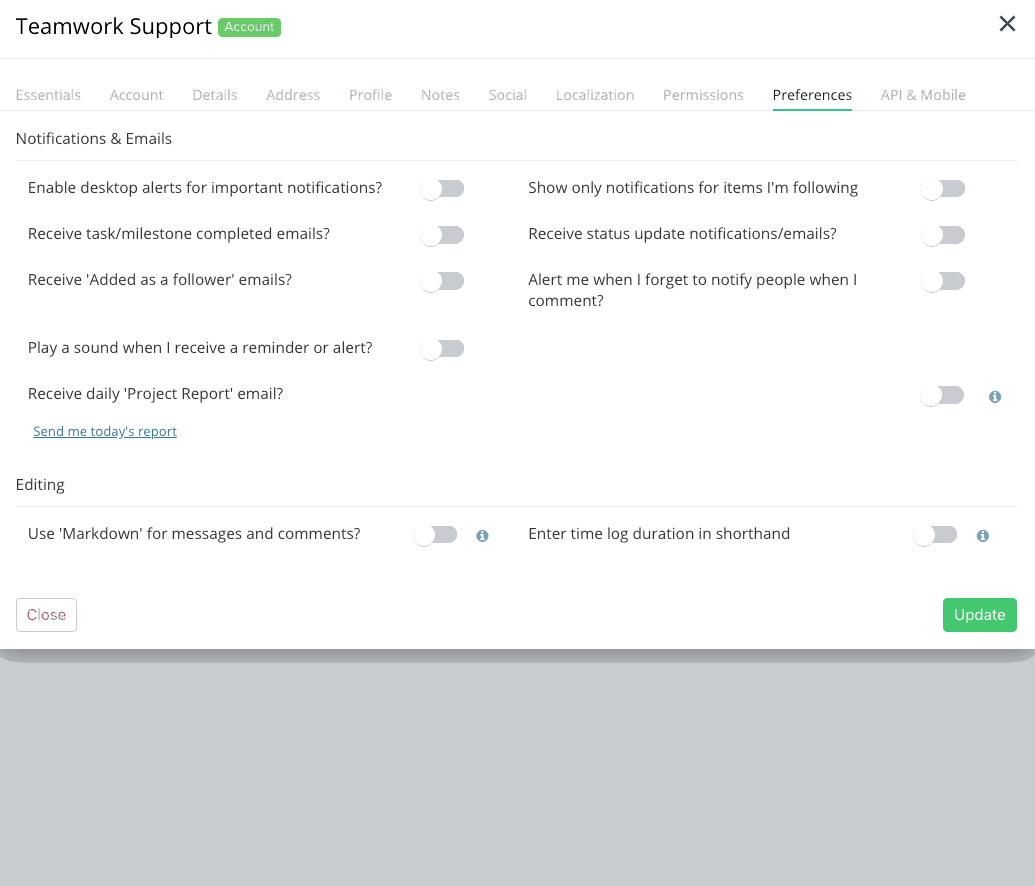Click info icon next to time log shorthand
Image resolution: width=1035 pixels, height=886 pixels.
983,535
